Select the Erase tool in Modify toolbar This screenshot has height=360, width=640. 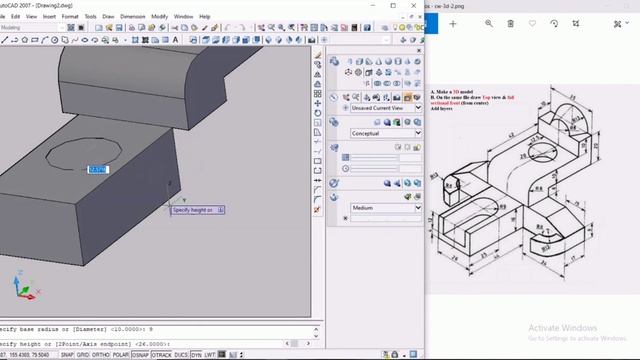pyautogui.click(x=318, y=55)
